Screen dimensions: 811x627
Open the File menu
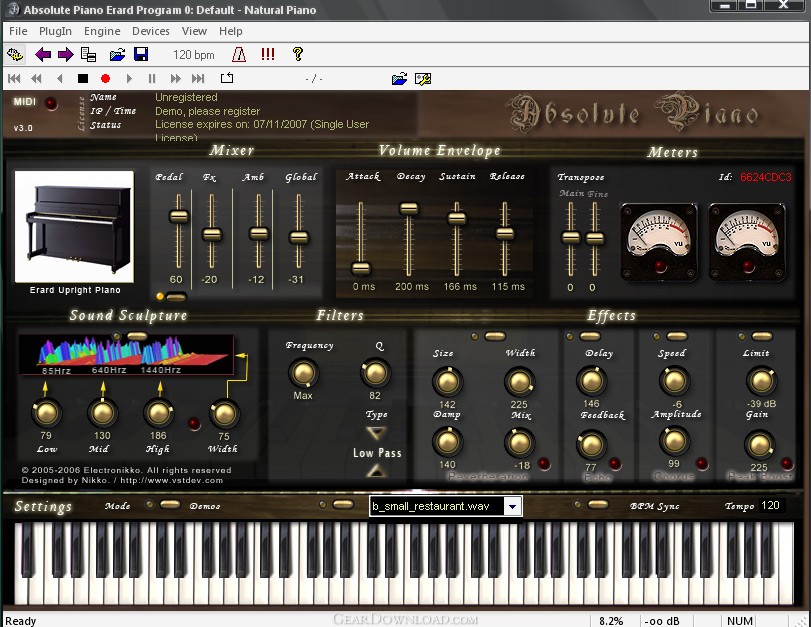[x=18, y=31]
